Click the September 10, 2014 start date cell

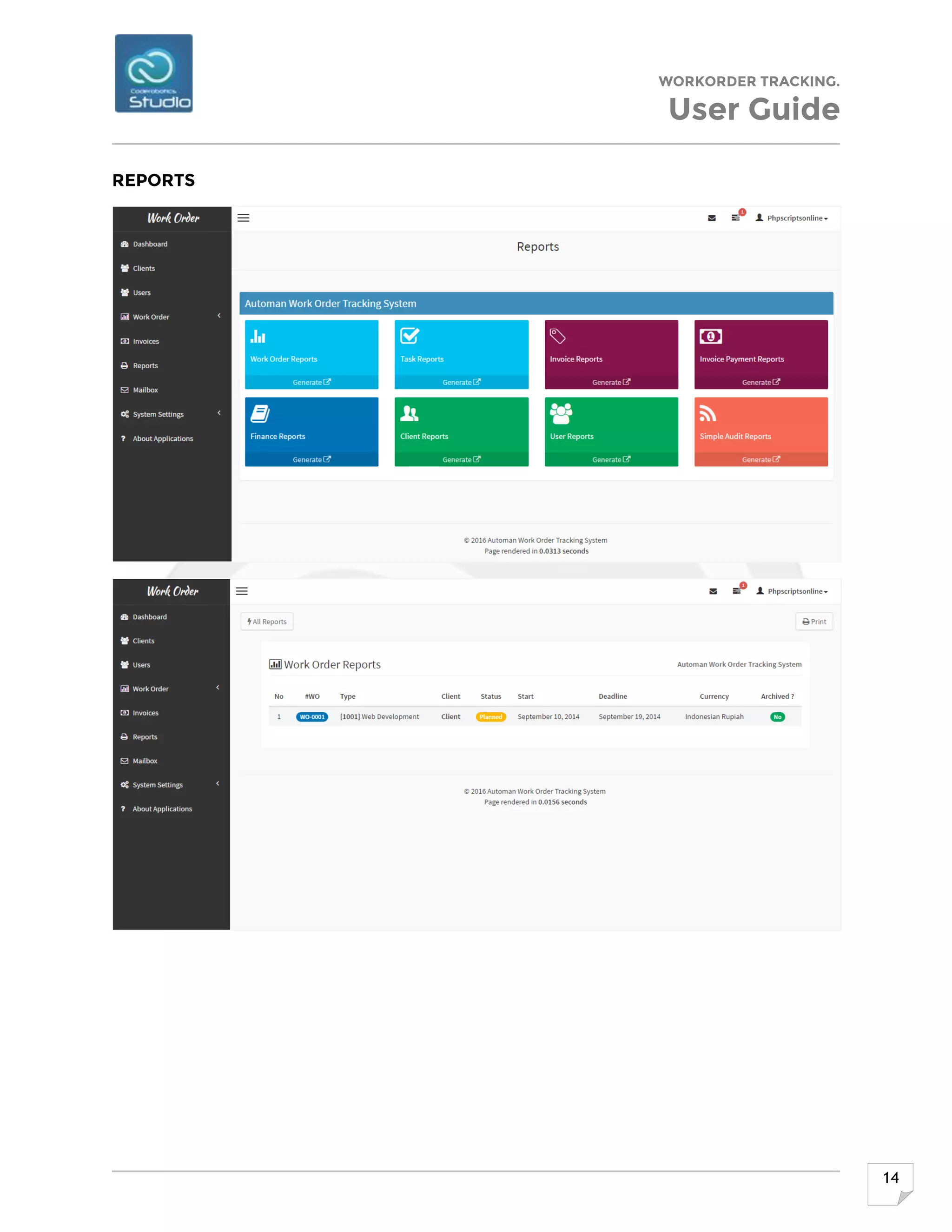click(548, 717)
